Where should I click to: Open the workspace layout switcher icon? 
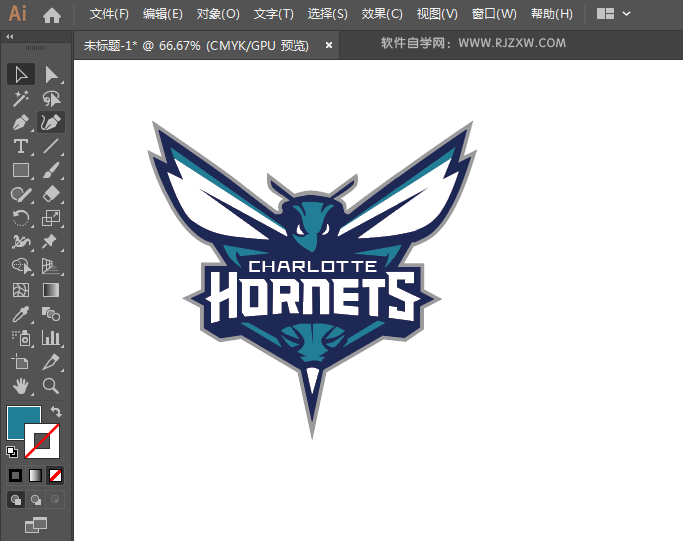coord(605,14)
